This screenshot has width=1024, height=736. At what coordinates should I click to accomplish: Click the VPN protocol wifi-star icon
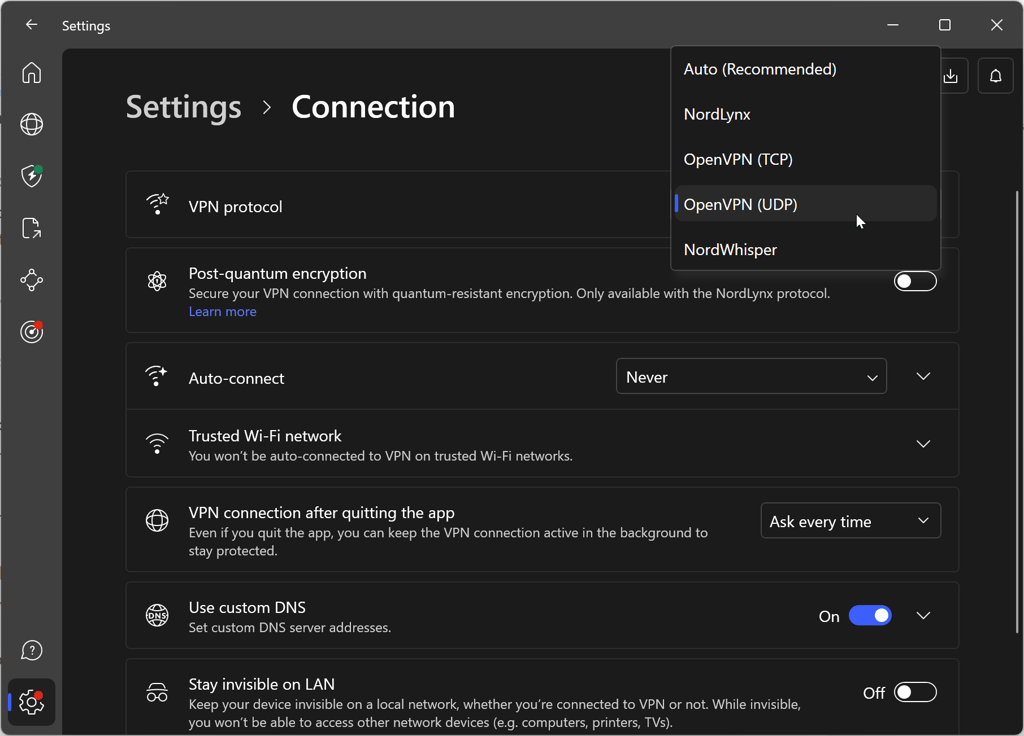157,204
